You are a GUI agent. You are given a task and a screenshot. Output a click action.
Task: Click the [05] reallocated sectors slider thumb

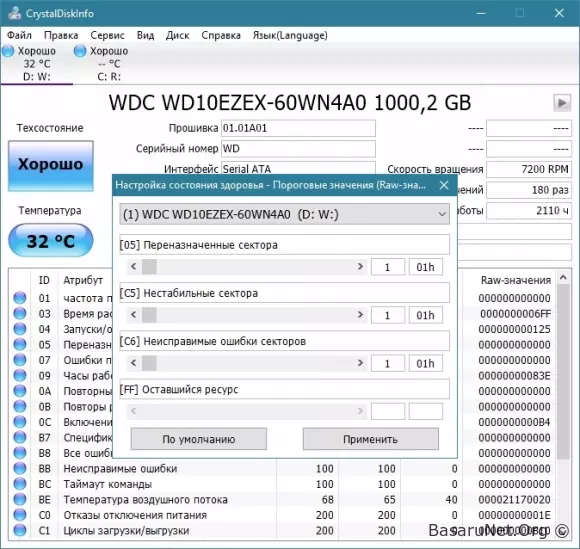point(149,266)
